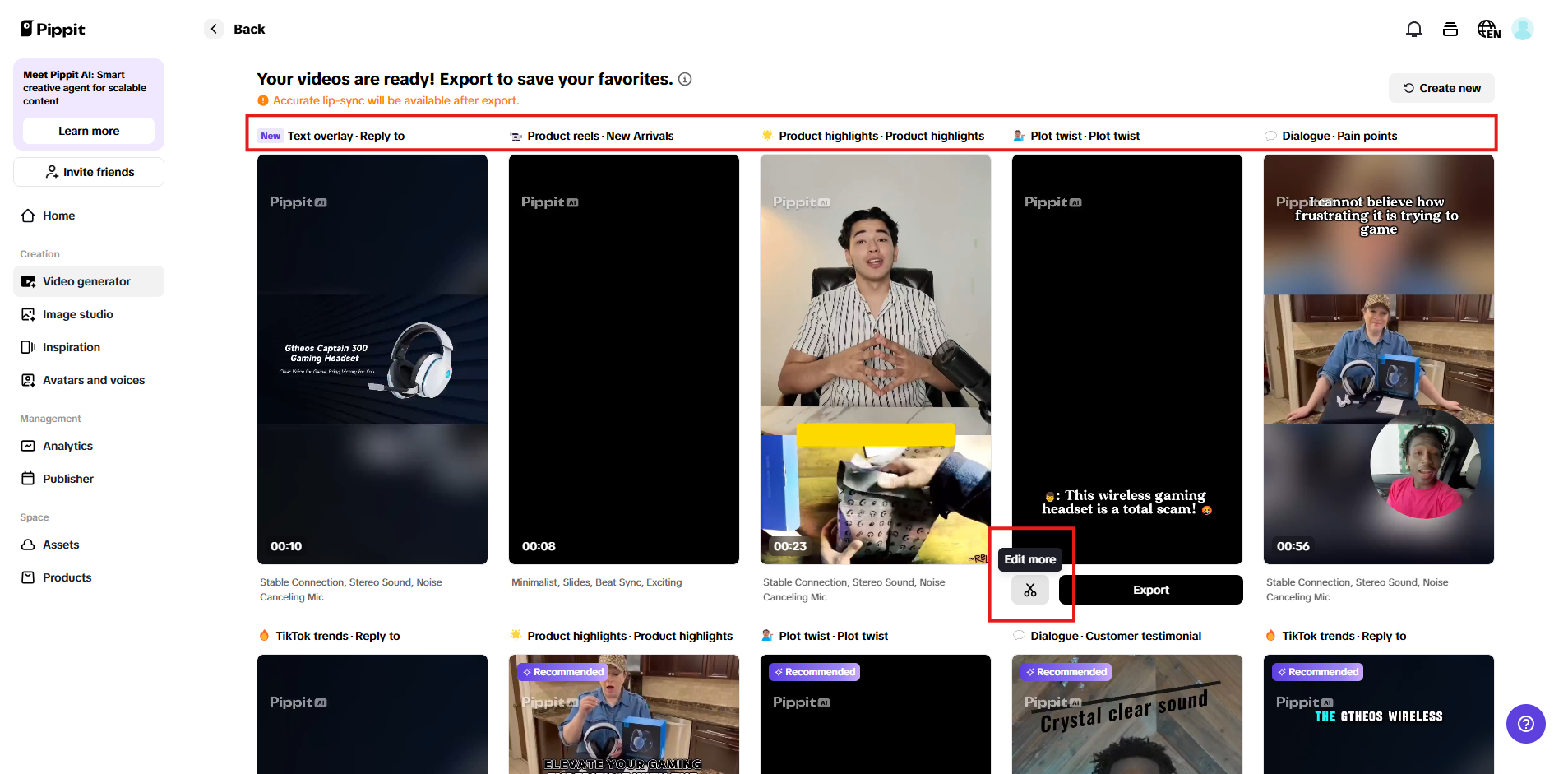Open the Text overlay Reply to video thumbnail
This screenshot has height=774, width=1568.
pos(372,359)
